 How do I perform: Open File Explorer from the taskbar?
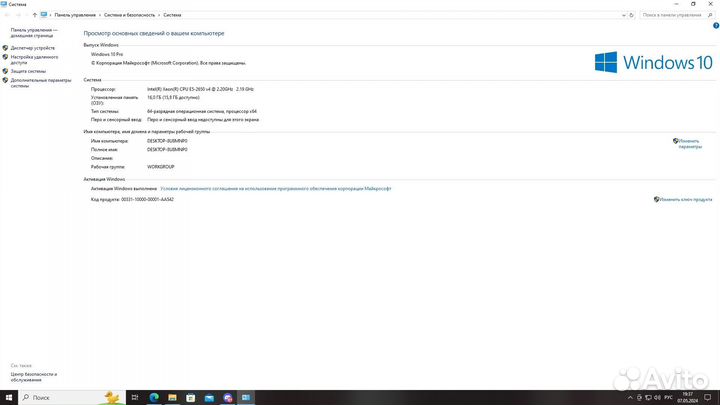point(174,397)
